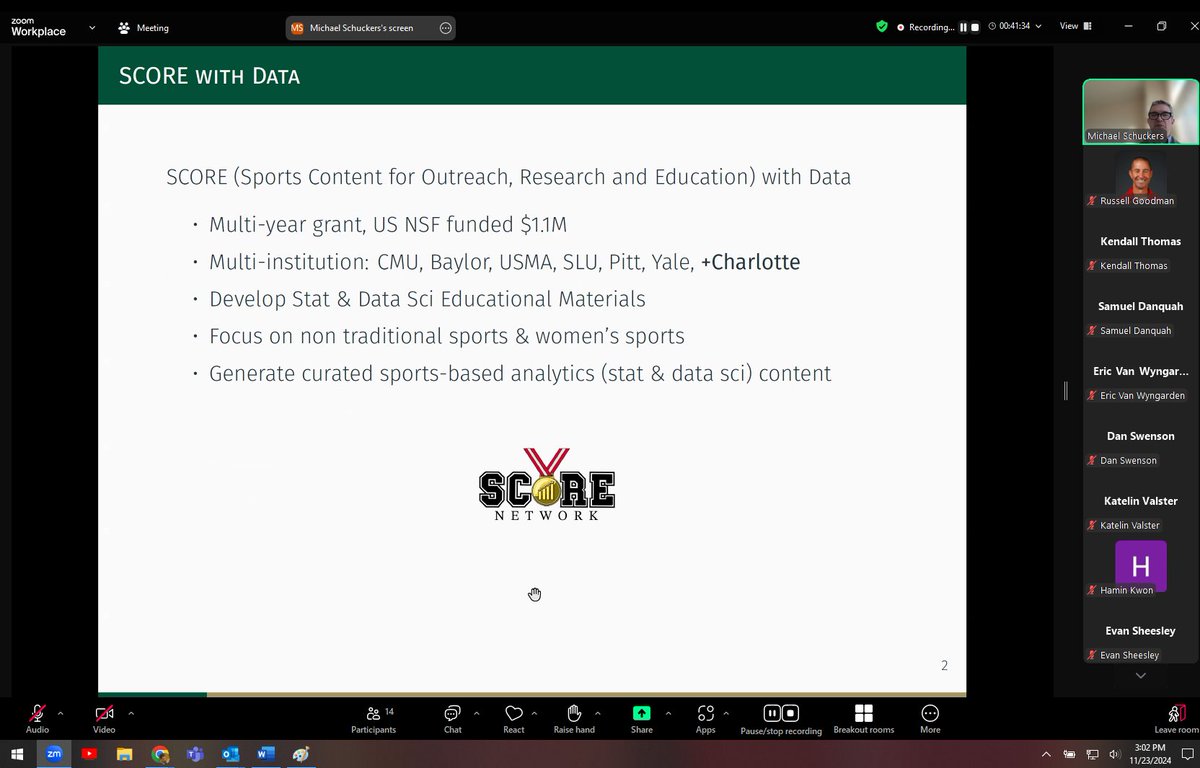
Task: Open the Participants panel
Action: 374,718
